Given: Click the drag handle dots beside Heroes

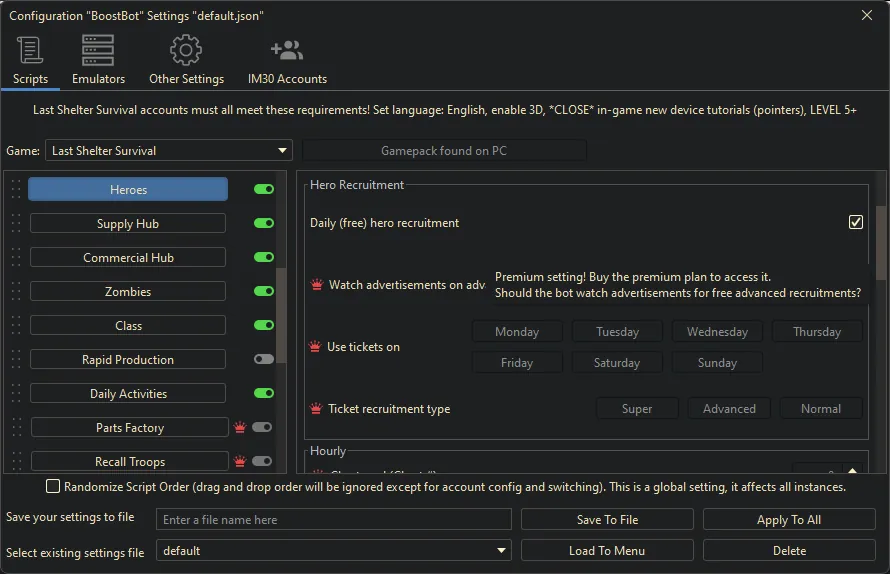Looking at the screenshot, I should click(x=16, y=189).
